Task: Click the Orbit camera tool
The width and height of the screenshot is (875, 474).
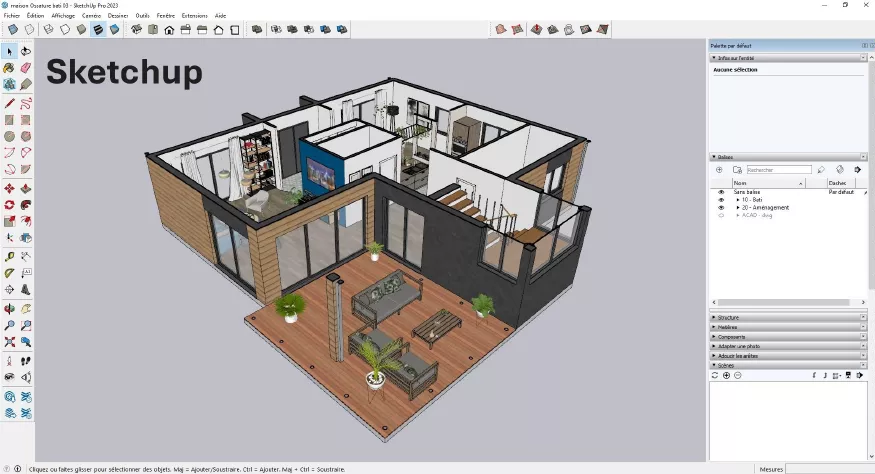Action: (9, 307)
